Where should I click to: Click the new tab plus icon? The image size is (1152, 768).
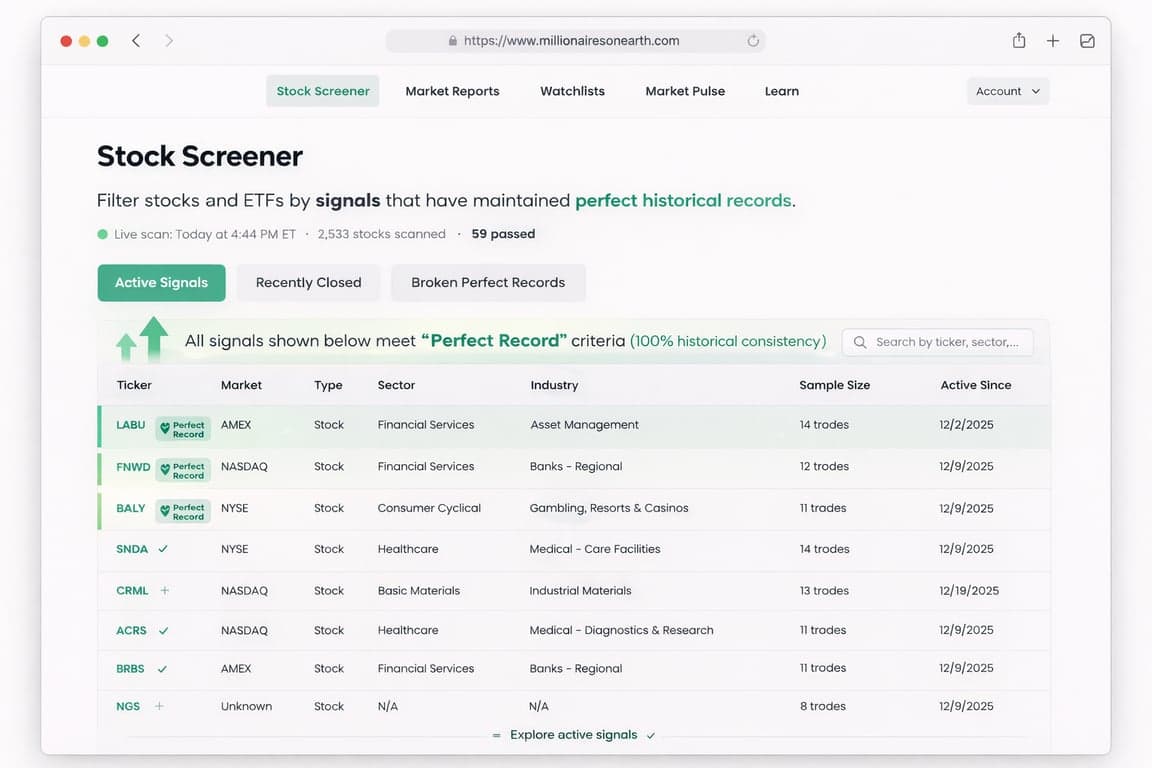[x=1052, y=40]
